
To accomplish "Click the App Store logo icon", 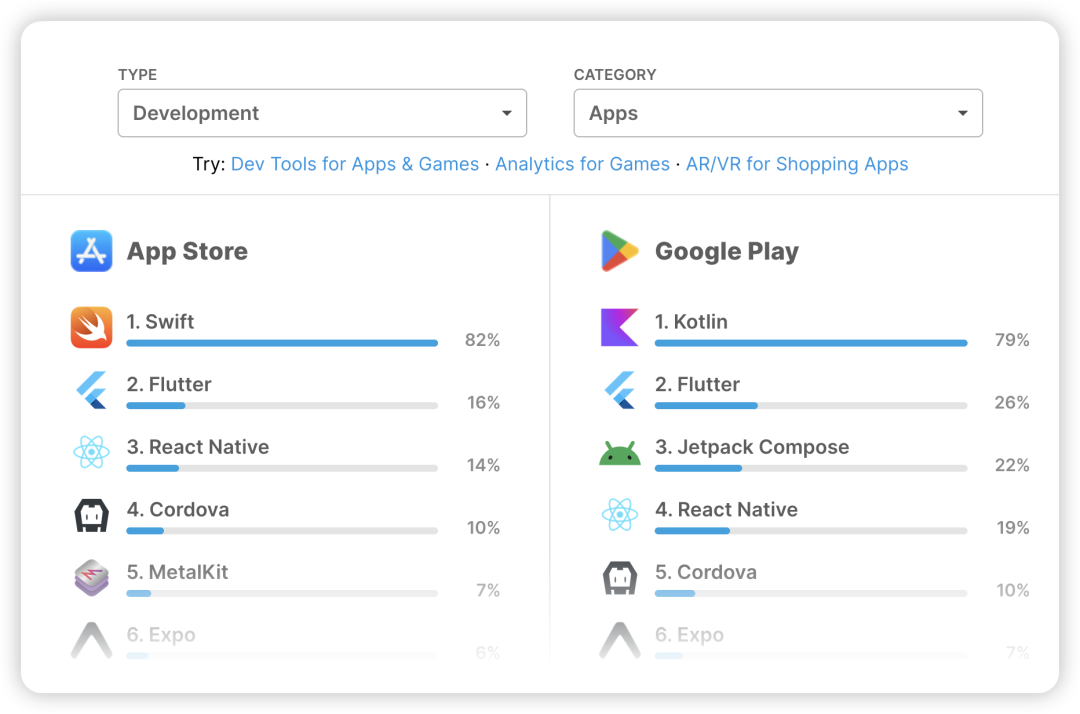I will click(x=91, y=251).
